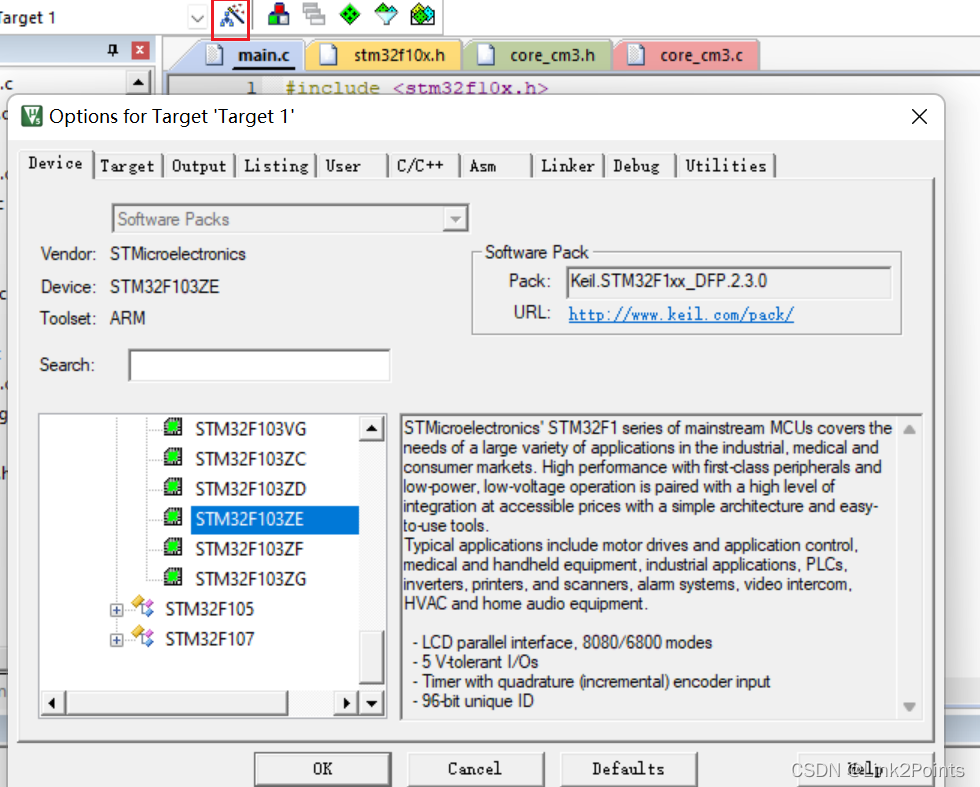Open the Pack Installer icon
This screenshot has width=980, height=787.
(x=422, y=14)
